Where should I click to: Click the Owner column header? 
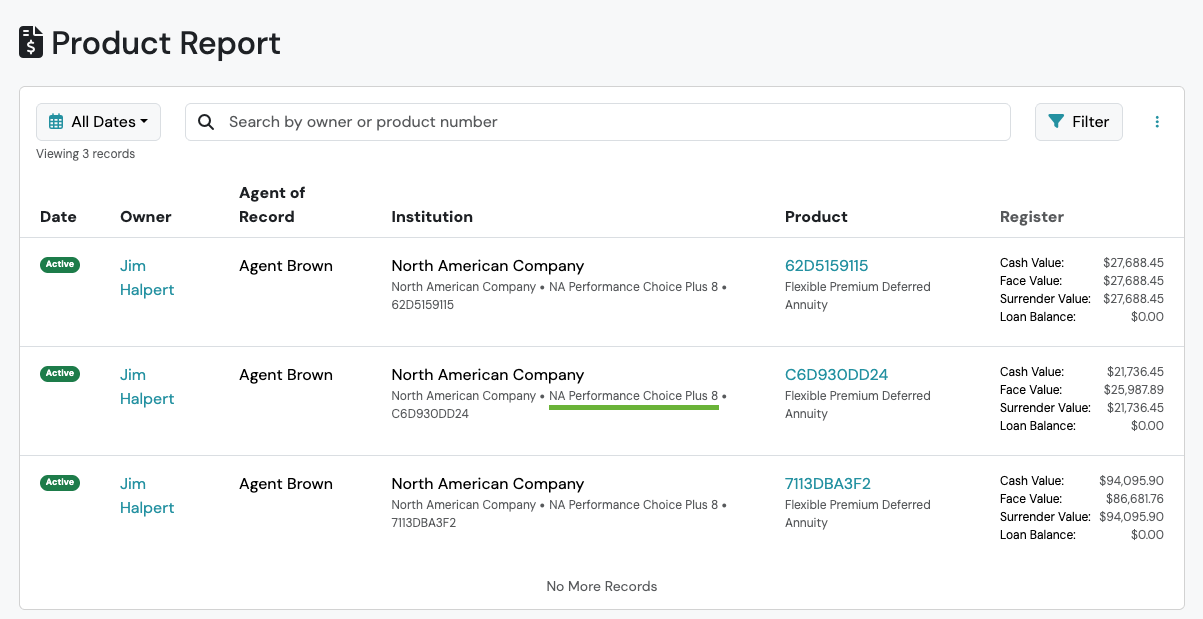(x=146, y=217)
